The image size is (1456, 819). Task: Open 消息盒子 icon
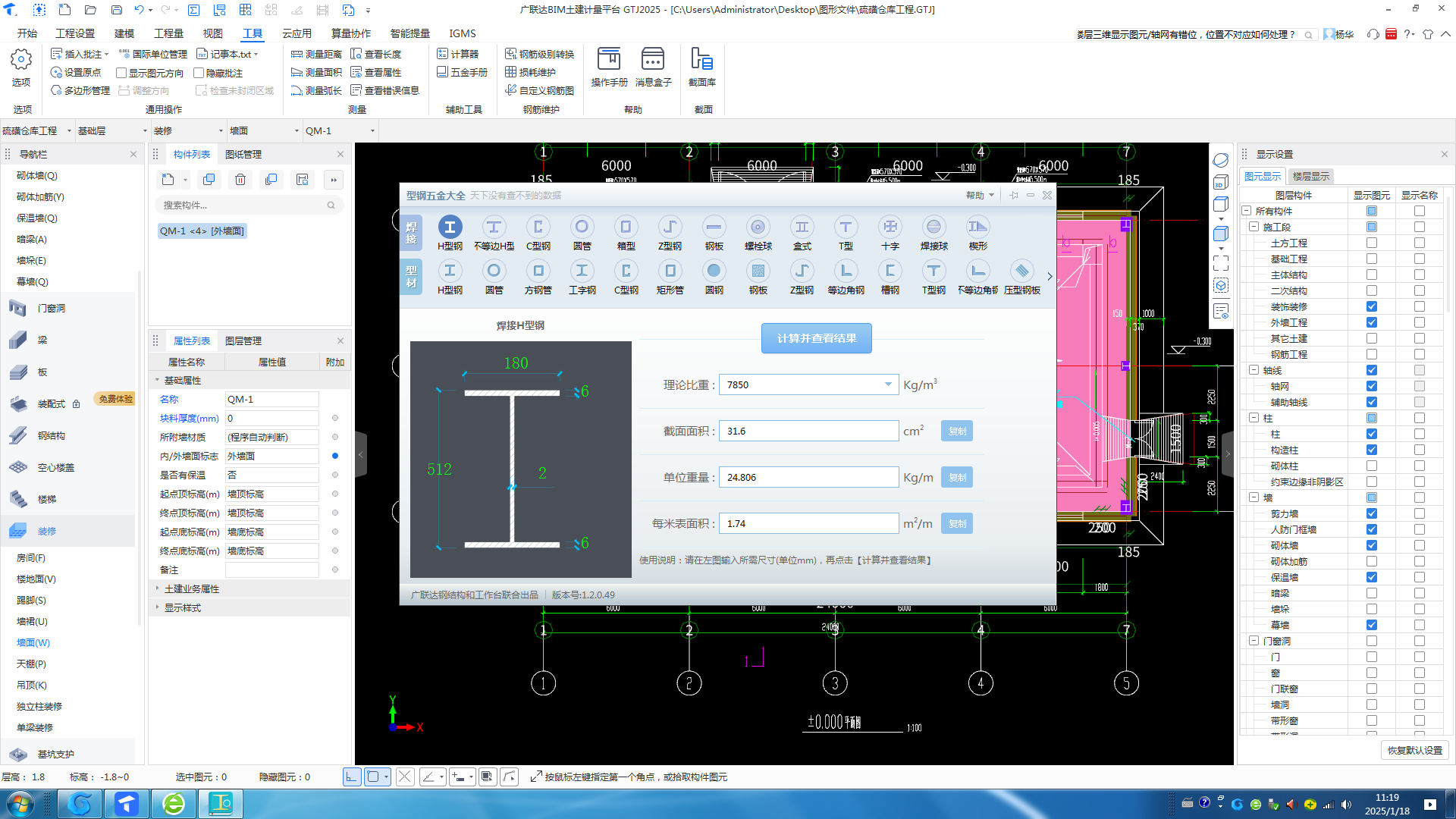[x=653, y=67]
